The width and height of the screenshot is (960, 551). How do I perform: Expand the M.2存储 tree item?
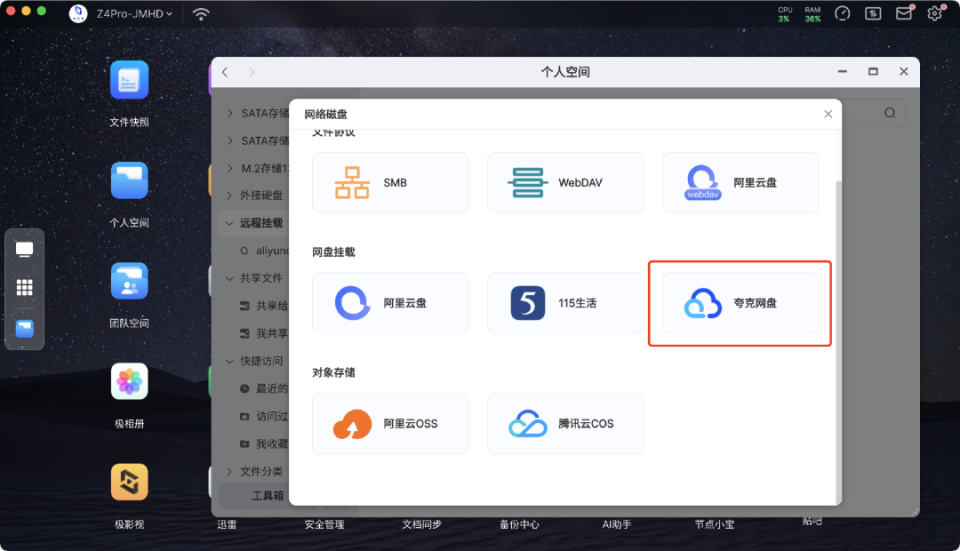(230, 168)
